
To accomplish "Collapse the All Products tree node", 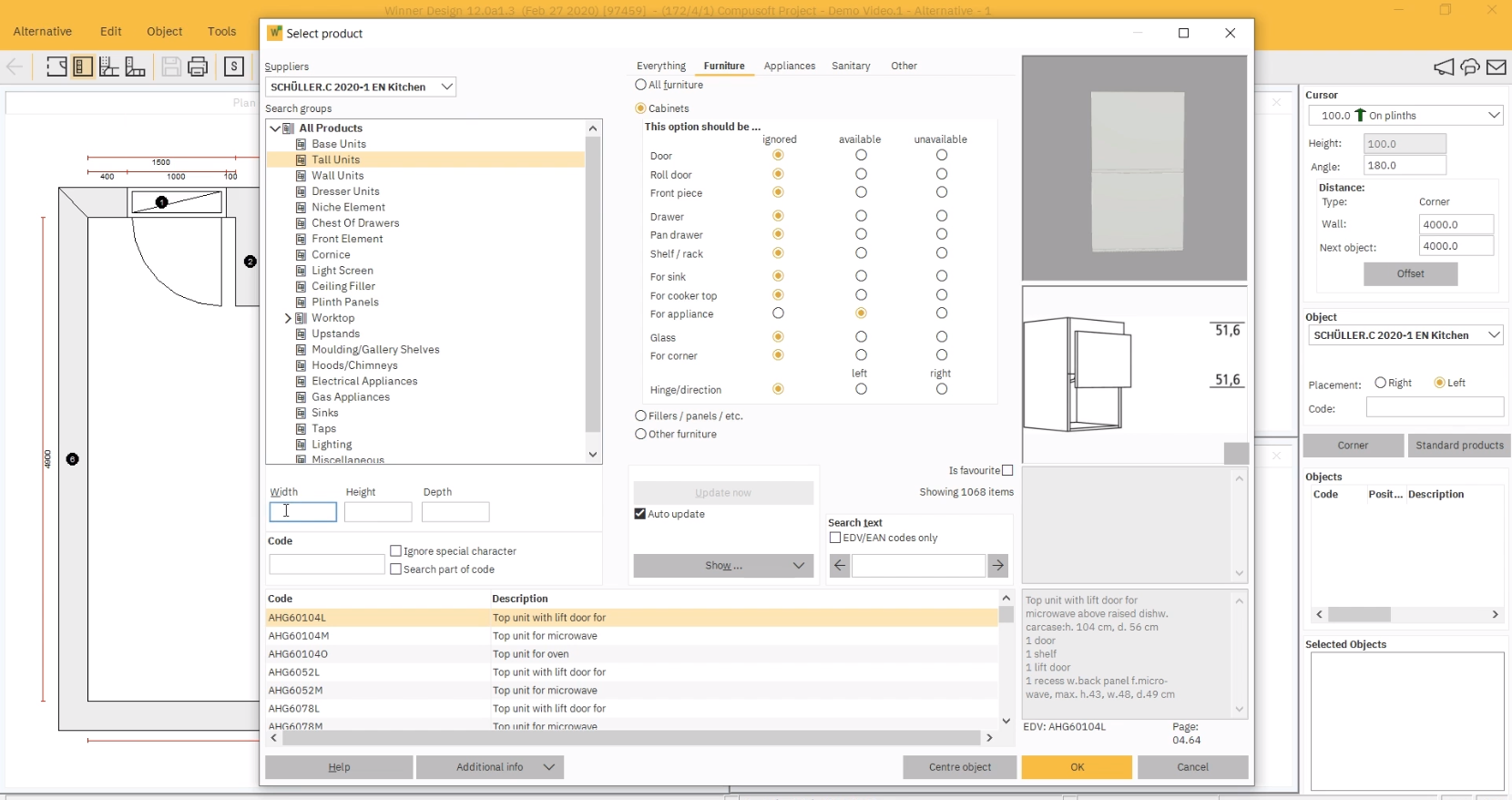I will click(x=275, y=128).
